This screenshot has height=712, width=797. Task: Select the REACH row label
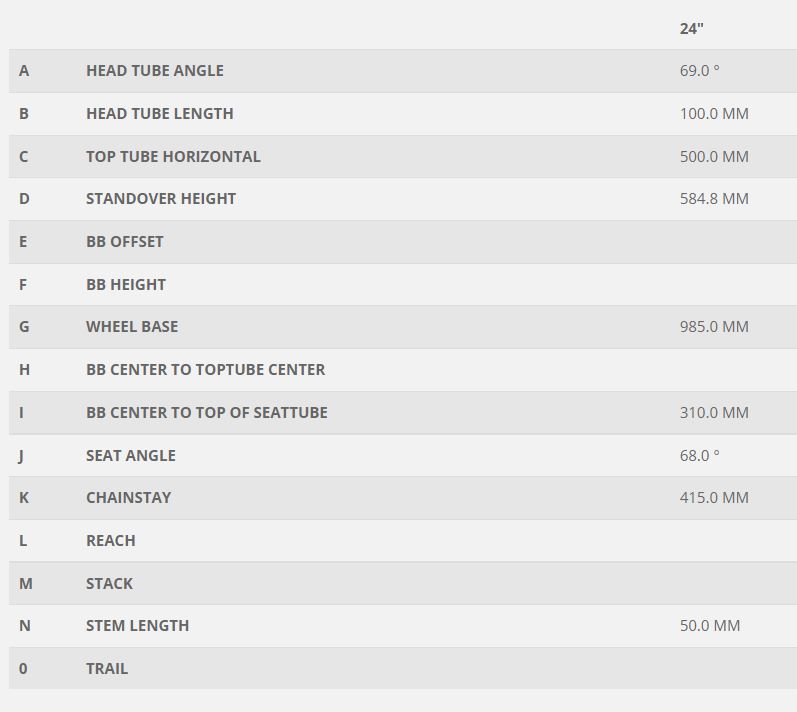[x=111, y=541]
